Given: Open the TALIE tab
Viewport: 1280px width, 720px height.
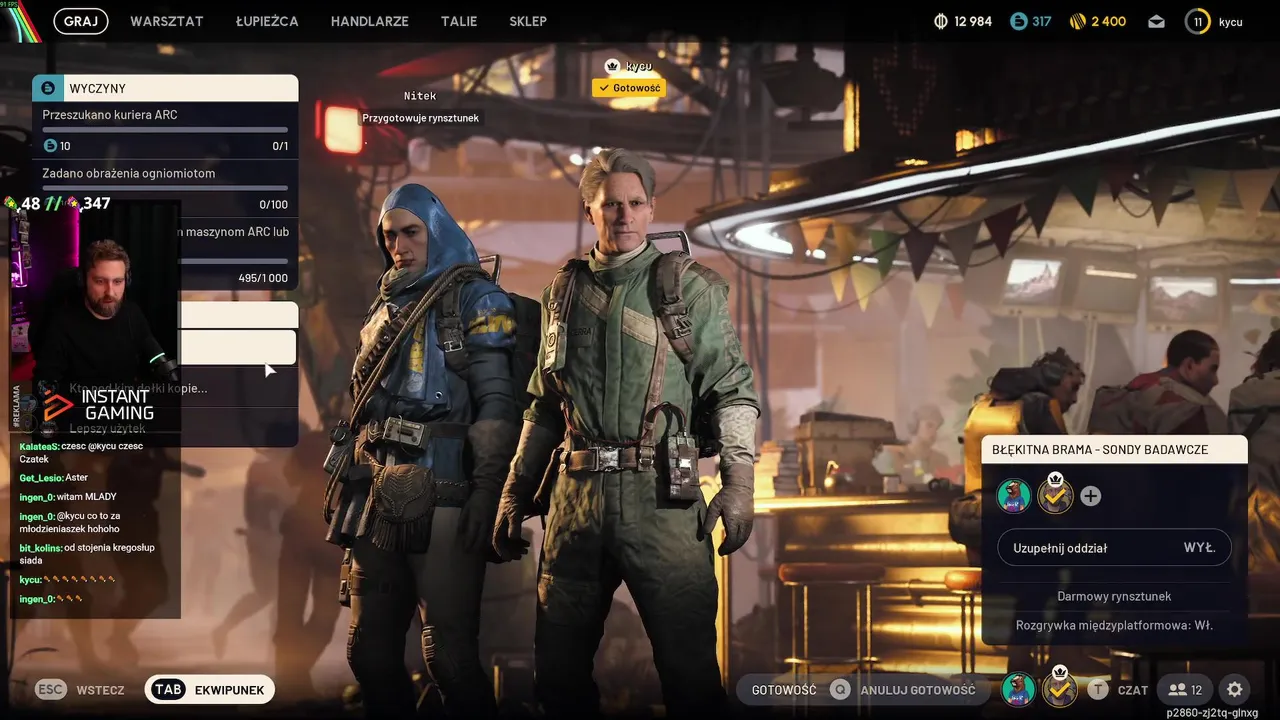Looking at the screenshot, I should pos(459,21).
